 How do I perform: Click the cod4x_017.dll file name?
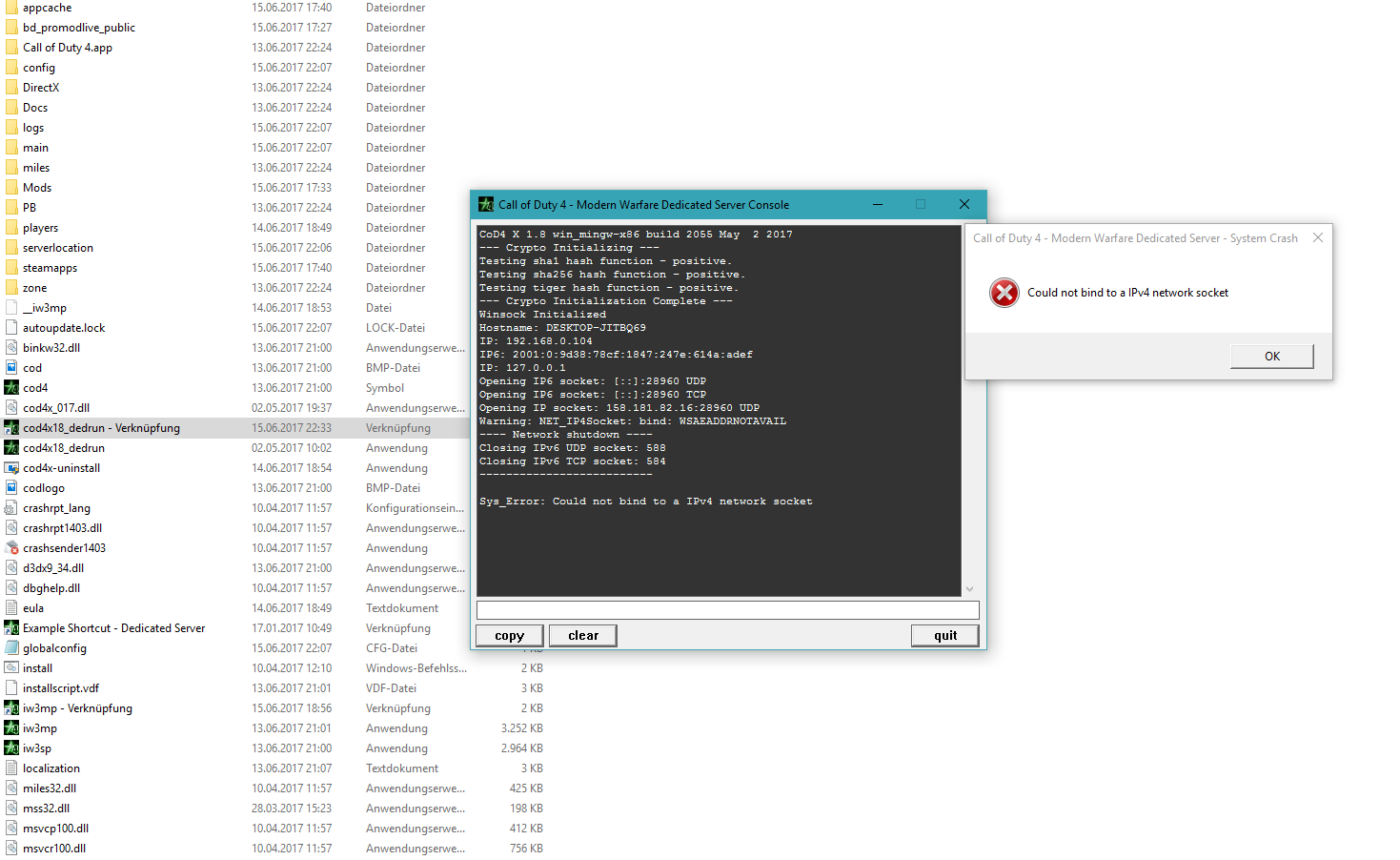pyautogui.click(x=56, y=408)
